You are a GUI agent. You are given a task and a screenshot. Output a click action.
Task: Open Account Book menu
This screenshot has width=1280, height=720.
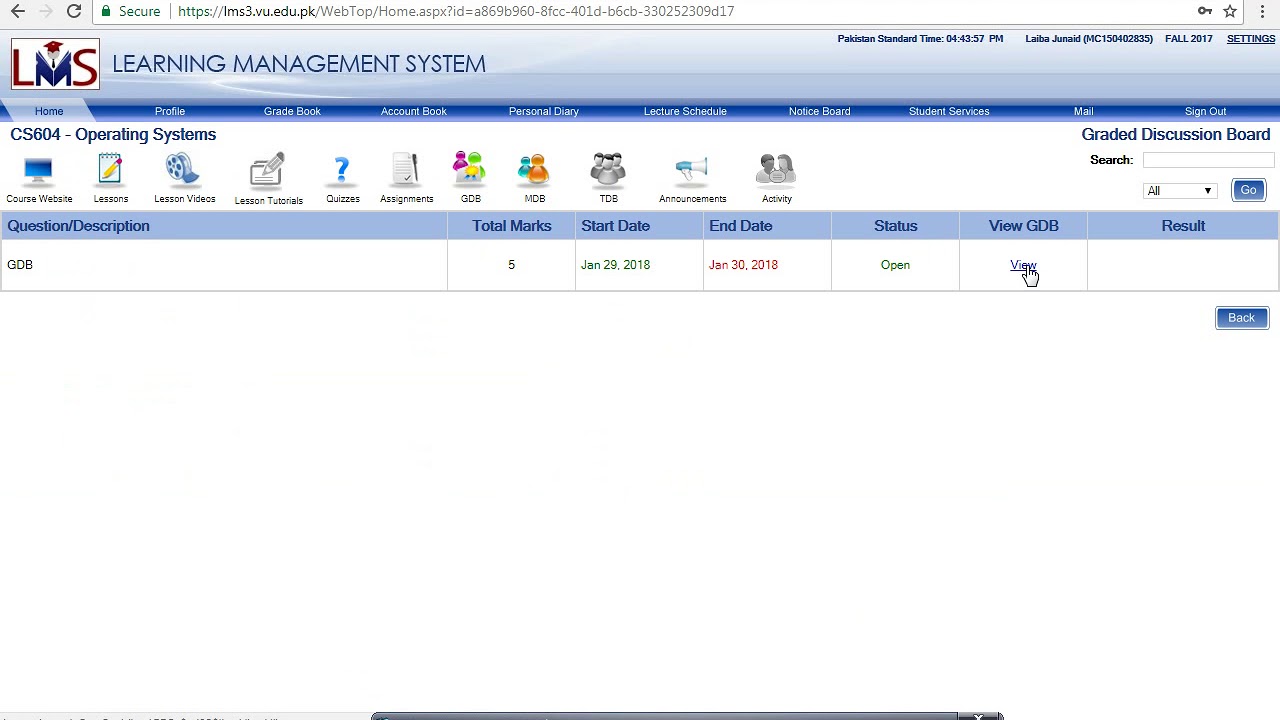pyautogui.click(x=413, y=111)
